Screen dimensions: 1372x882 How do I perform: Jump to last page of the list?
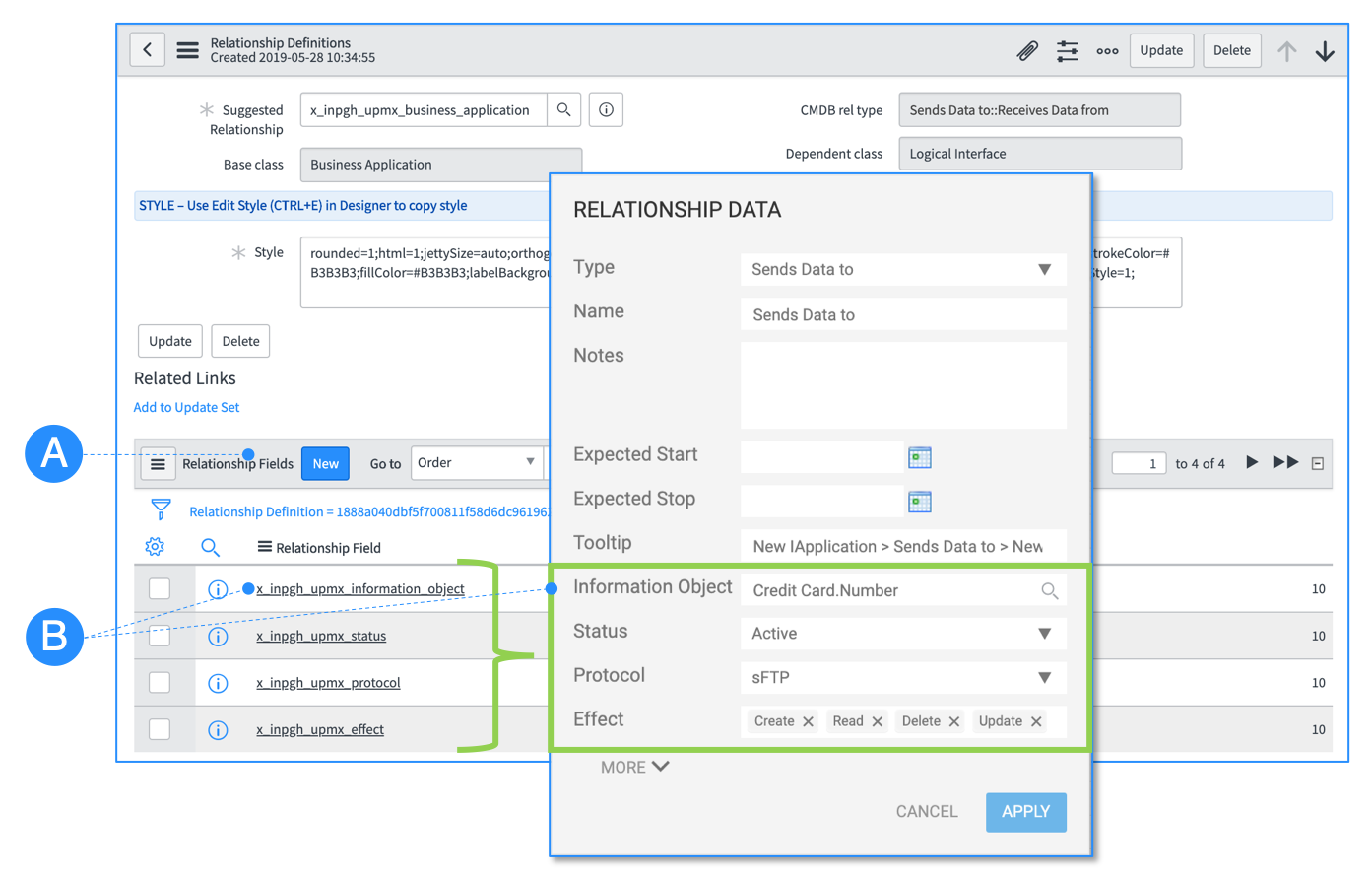[1285, 462]
